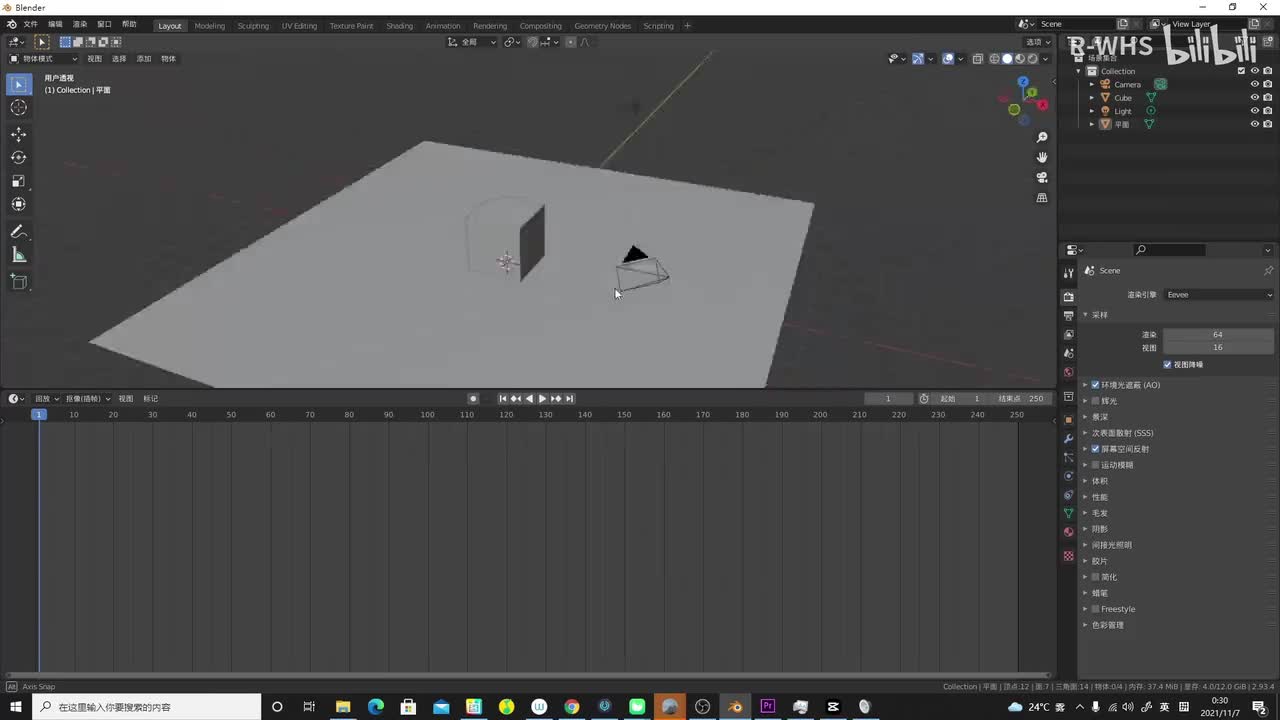Screen dimensions: 1280x720
Task: Click the Windows taskbar search box
Action: coord(145,707)
